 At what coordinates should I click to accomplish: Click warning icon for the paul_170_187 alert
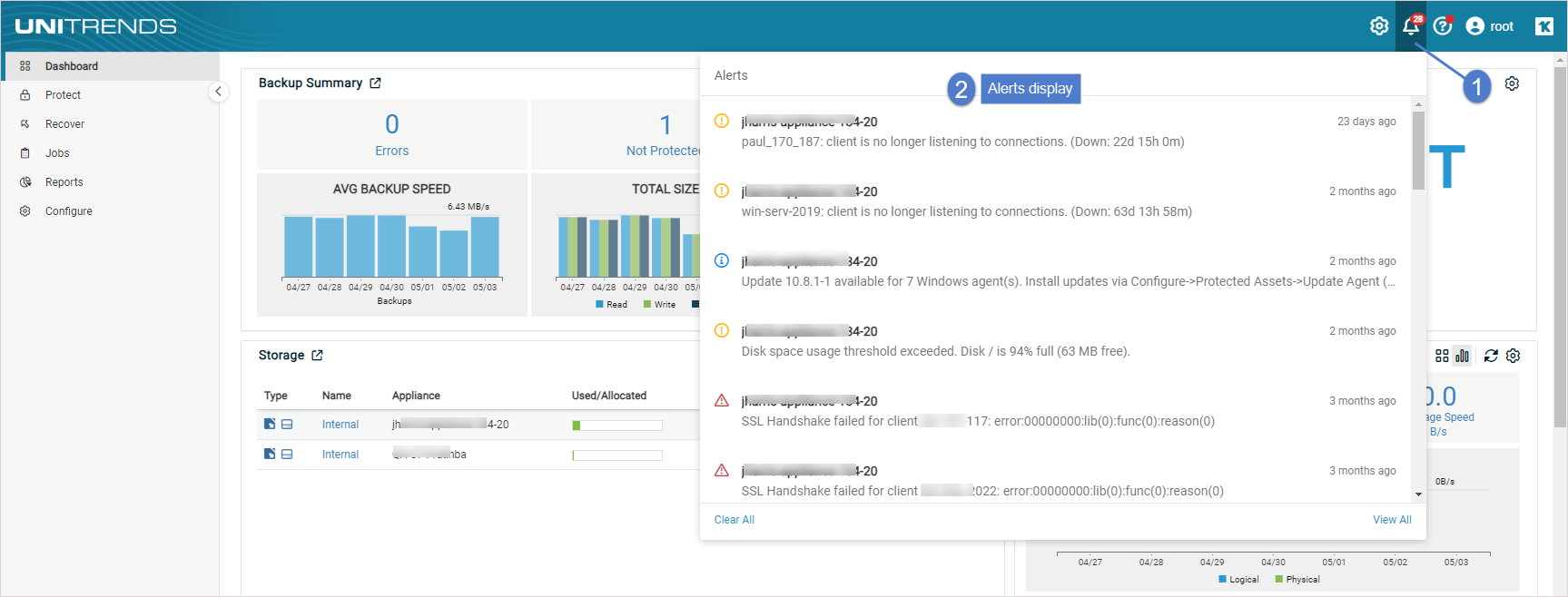point(722,121)
